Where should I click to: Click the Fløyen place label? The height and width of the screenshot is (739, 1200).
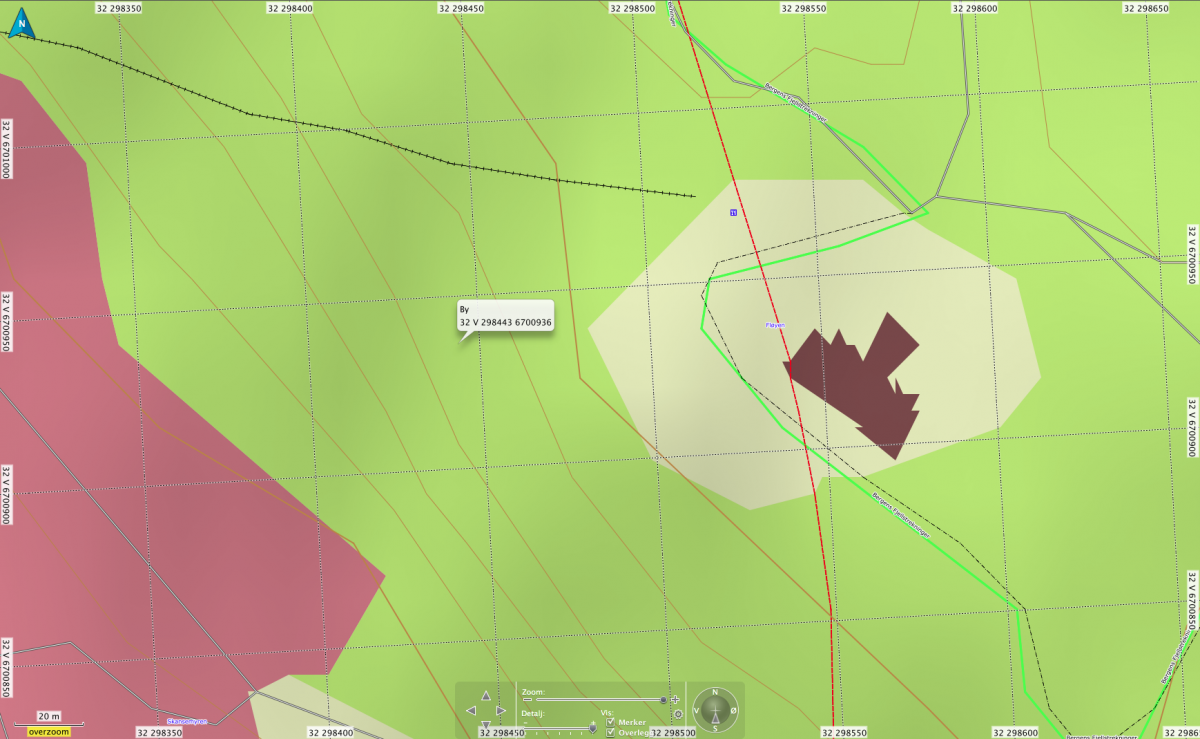tap(775, 325)
